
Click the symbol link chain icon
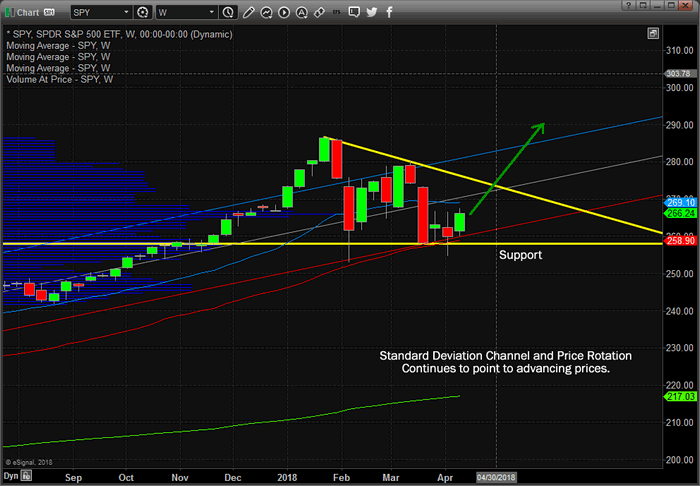point(319,12)
